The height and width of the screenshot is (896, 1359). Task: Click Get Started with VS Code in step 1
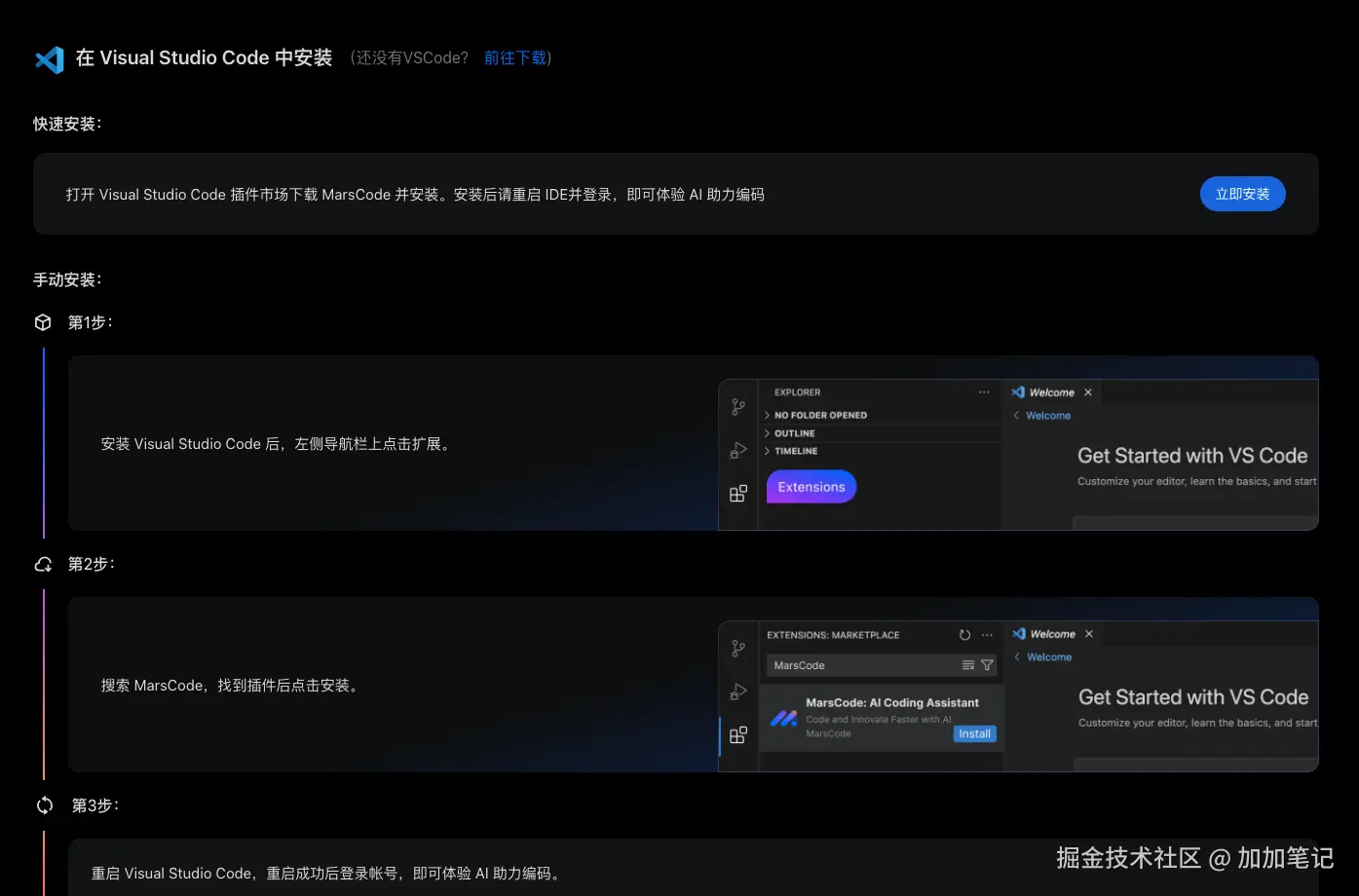pos(1192,456)
